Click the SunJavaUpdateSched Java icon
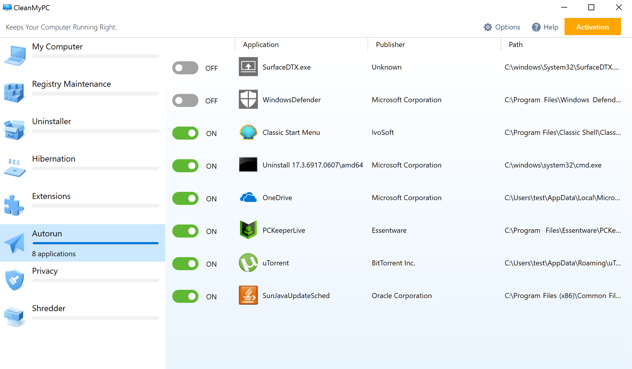Viewport: 632px width, 369px height. [x=248, y=296]
